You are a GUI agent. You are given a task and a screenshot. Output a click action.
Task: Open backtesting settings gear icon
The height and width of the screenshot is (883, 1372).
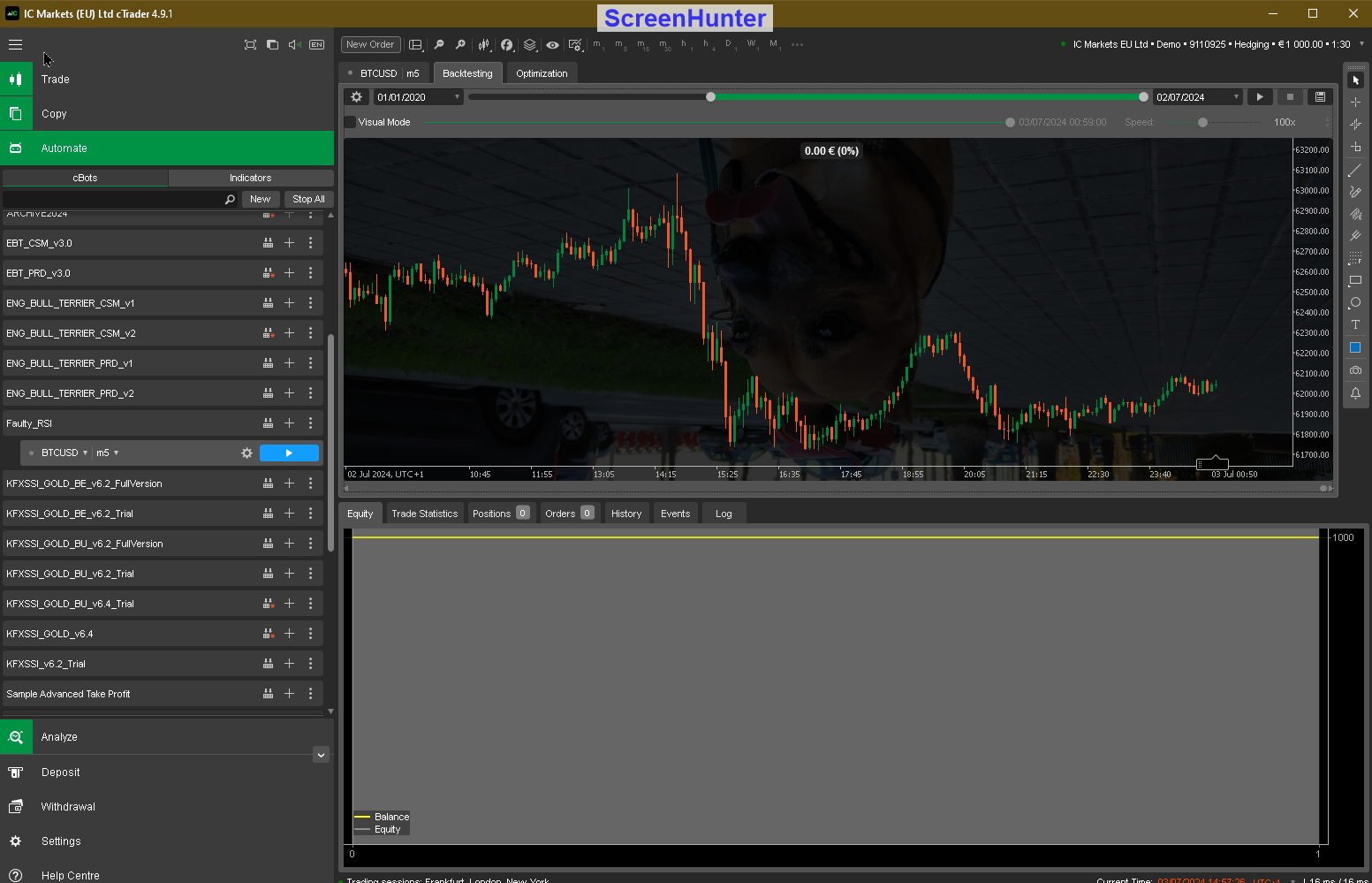(x=357, y=97)
